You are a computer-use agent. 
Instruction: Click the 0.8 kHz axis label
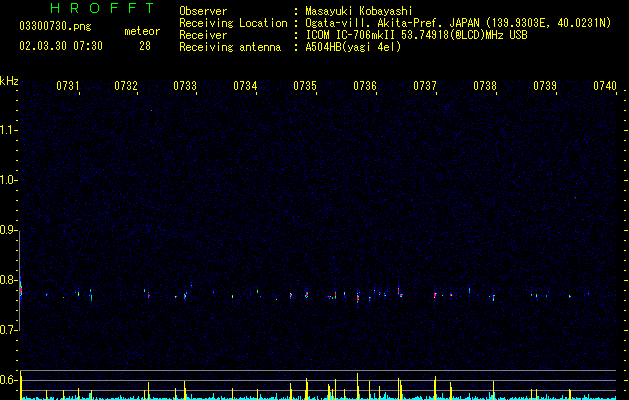click(8, 280)
